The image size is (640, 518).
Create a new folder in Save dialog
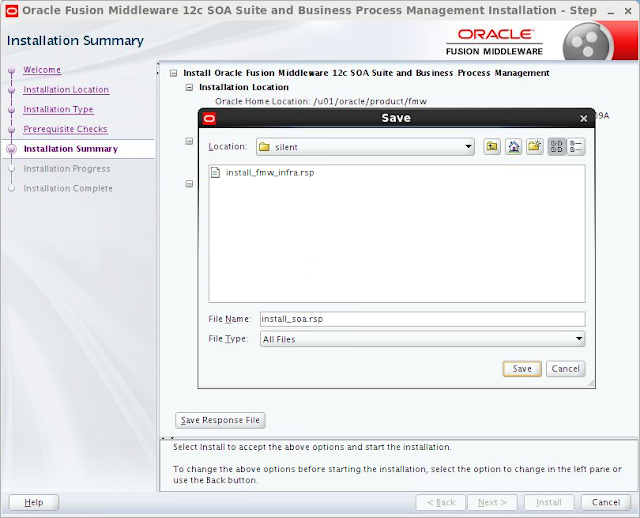point(535,147)
